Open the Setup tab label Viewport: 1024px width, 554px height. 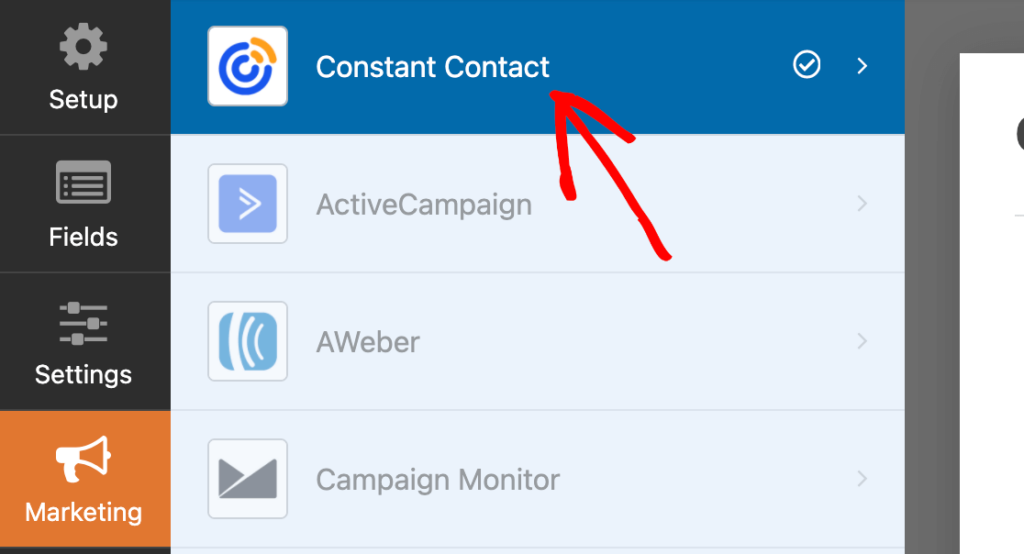coord(83,100)
